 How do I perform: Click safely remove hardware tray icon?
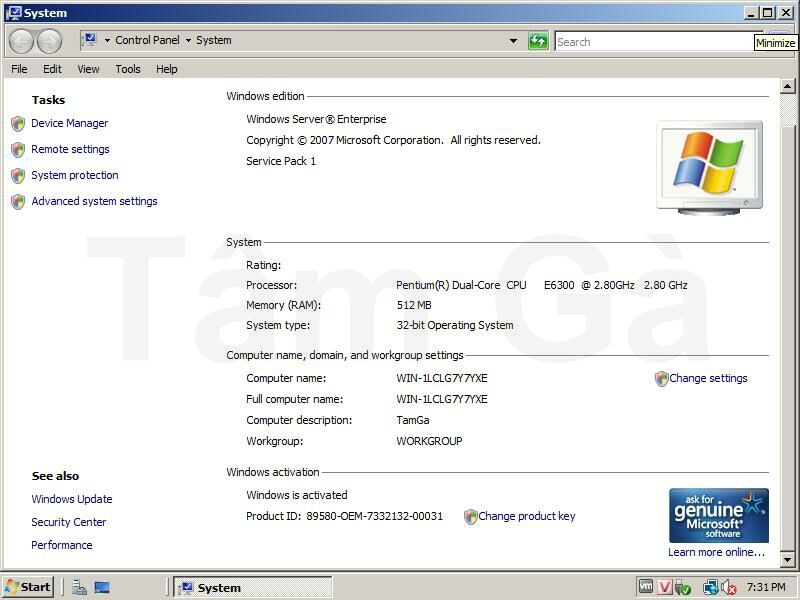pyautogui.click(x=682, y=588)
